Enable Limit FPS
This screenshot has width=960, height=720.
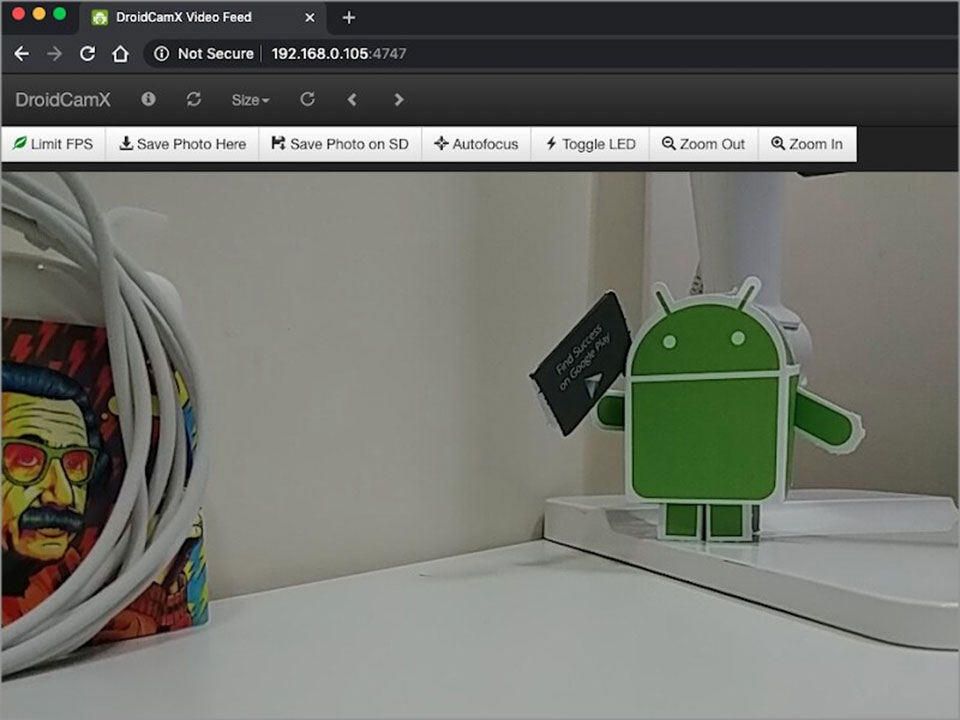pos(54,144)
